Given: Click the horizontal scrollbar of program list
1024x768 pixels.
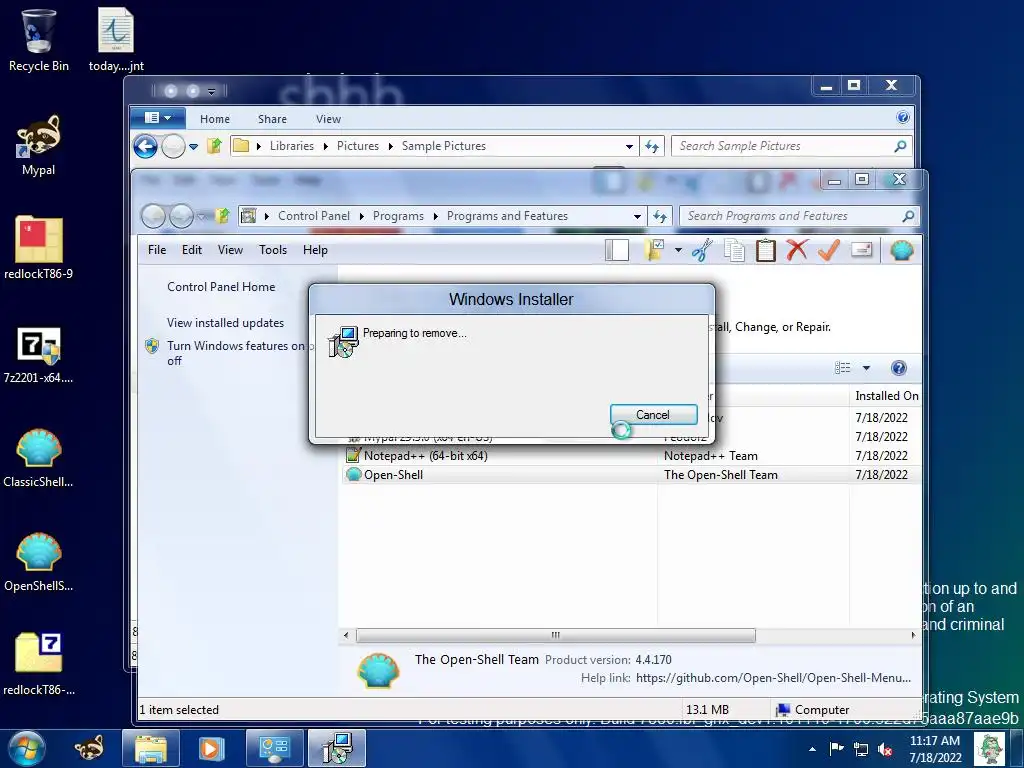Looking at the screenshot, I should click(x=555, y=635).
